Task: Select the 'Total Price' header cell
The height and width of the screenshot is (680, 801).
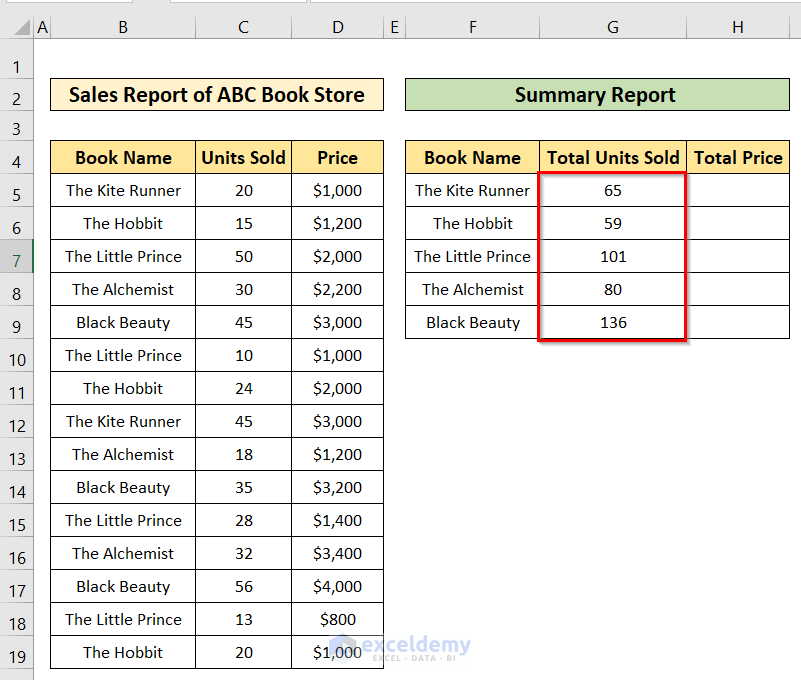Action: coord(738,157)
